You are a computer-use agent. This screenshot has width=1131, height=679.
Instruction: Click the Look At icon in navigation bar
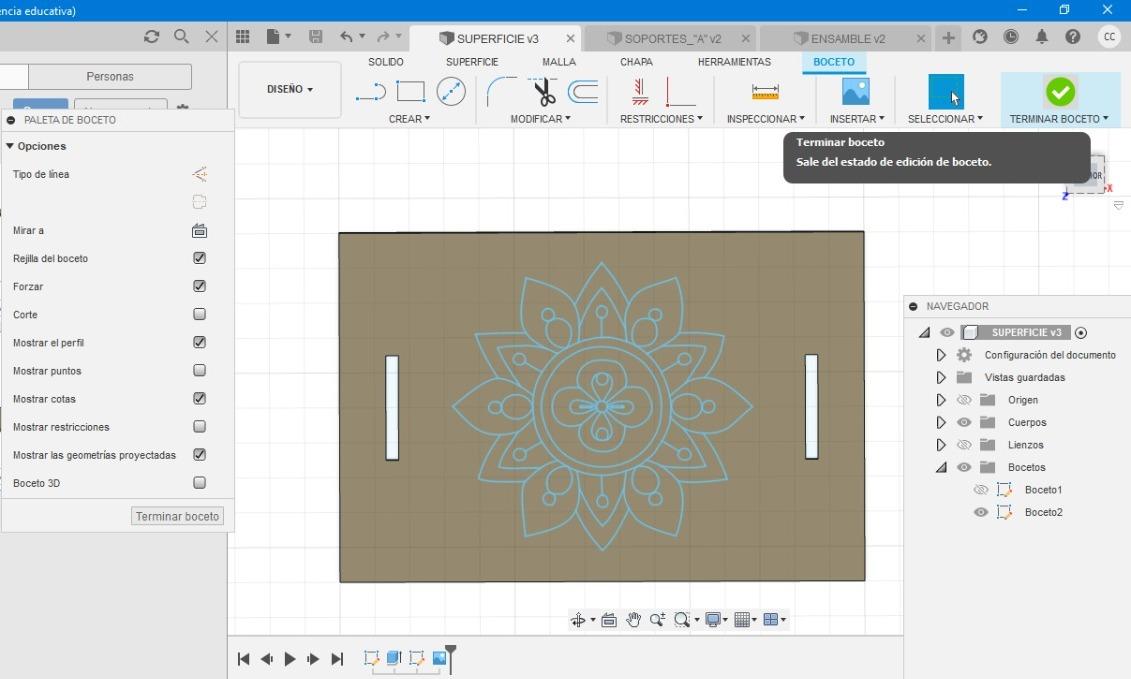pyautogui.click(x=609, y=620)
